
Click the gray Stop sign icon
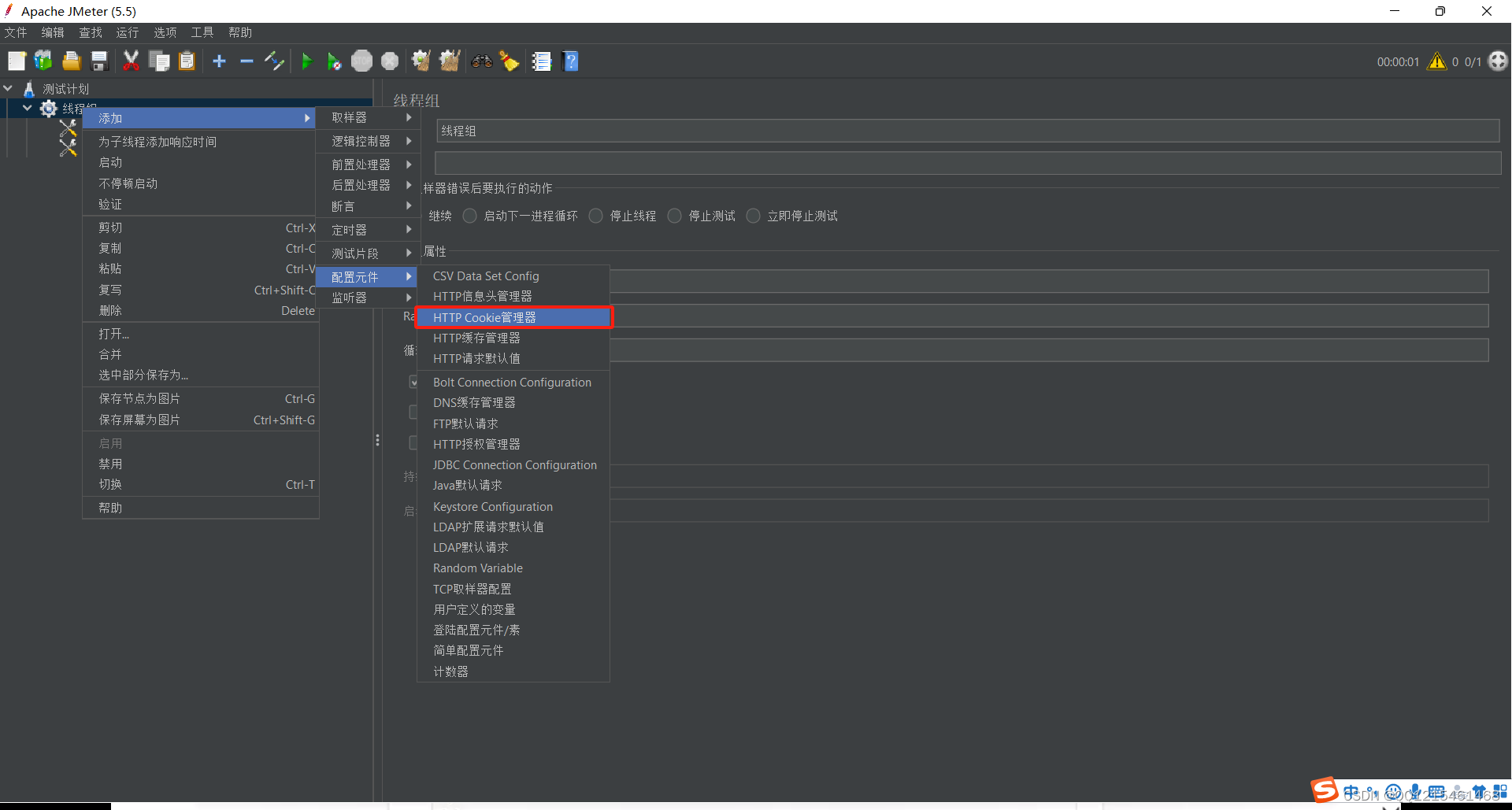tap(361, 61)
